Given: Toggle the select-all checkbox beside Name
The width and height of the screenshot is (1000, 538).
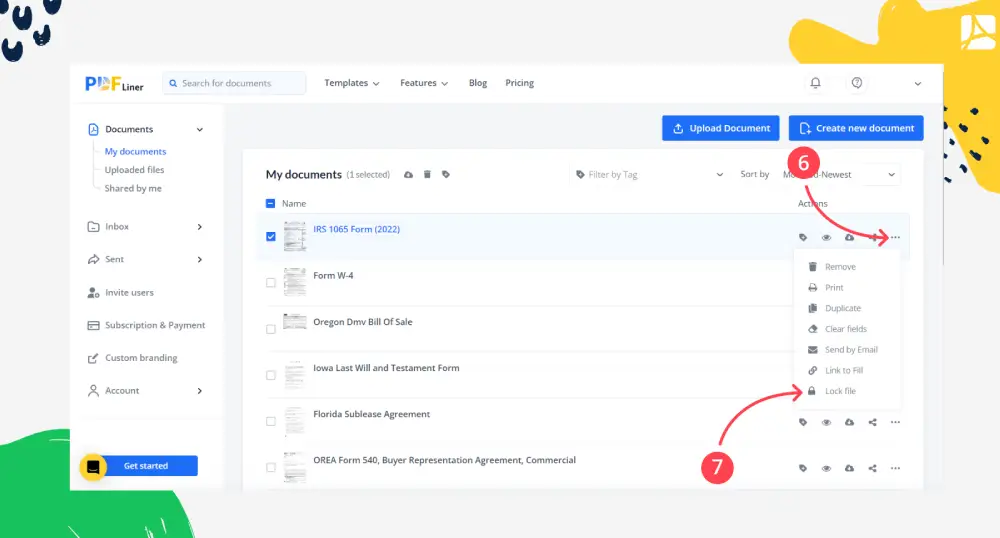Looking at the screenshot, I should (271, 204).
